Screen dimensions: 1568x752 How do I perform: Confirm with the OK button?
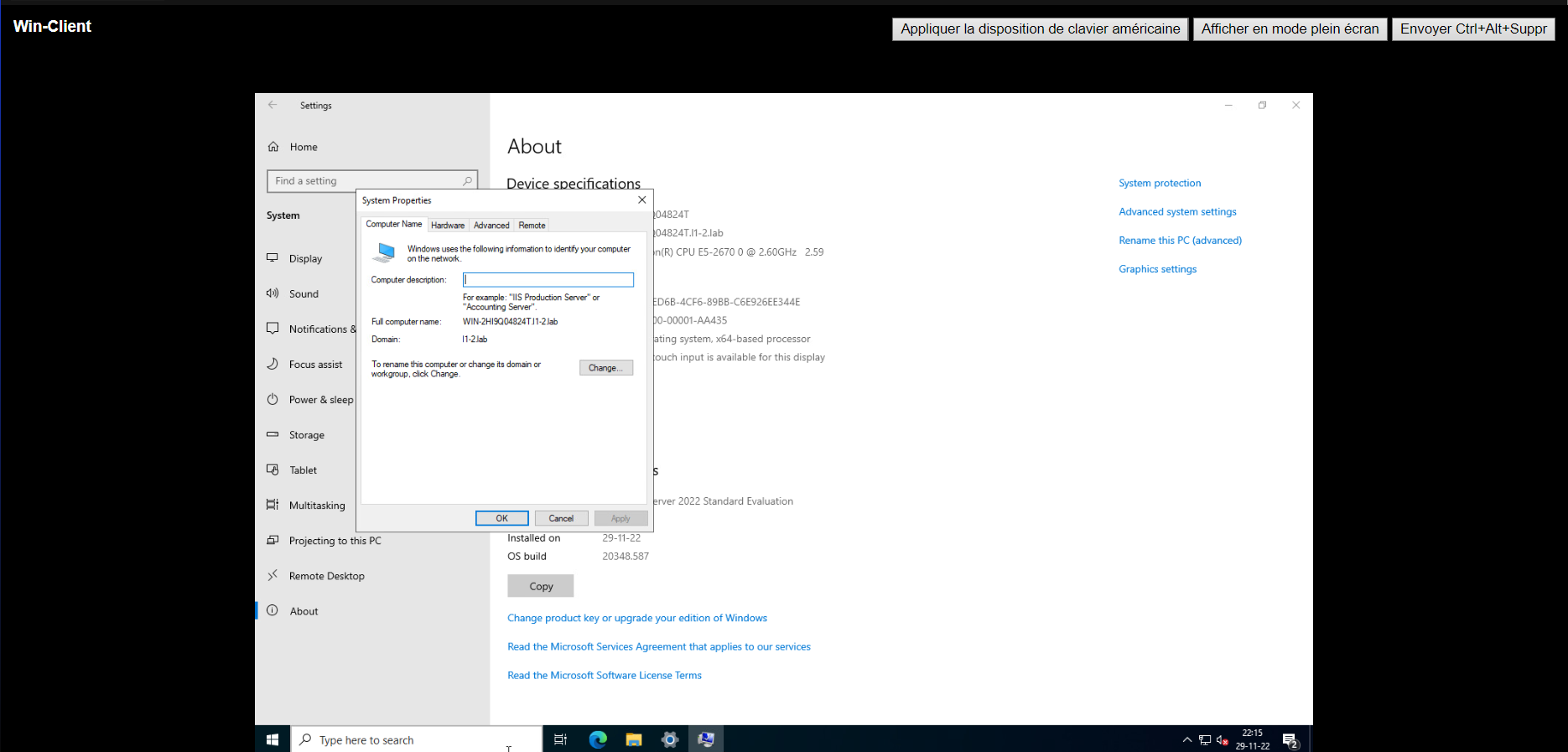coord(502,518)
